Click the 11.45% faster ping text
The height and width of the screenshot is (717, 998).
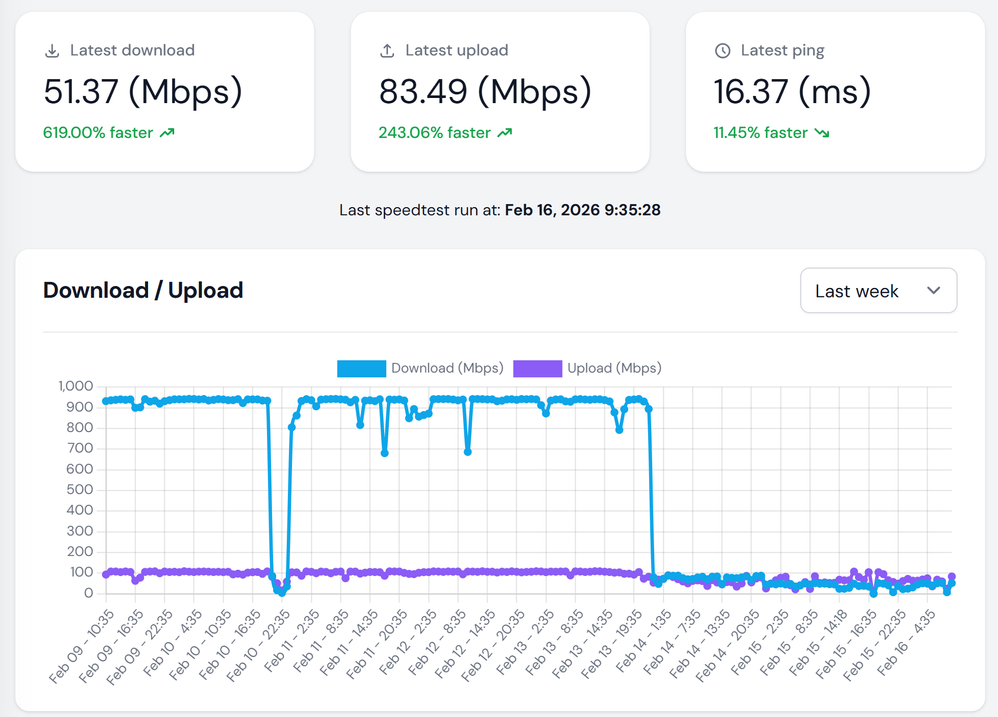tap(760, 133)
